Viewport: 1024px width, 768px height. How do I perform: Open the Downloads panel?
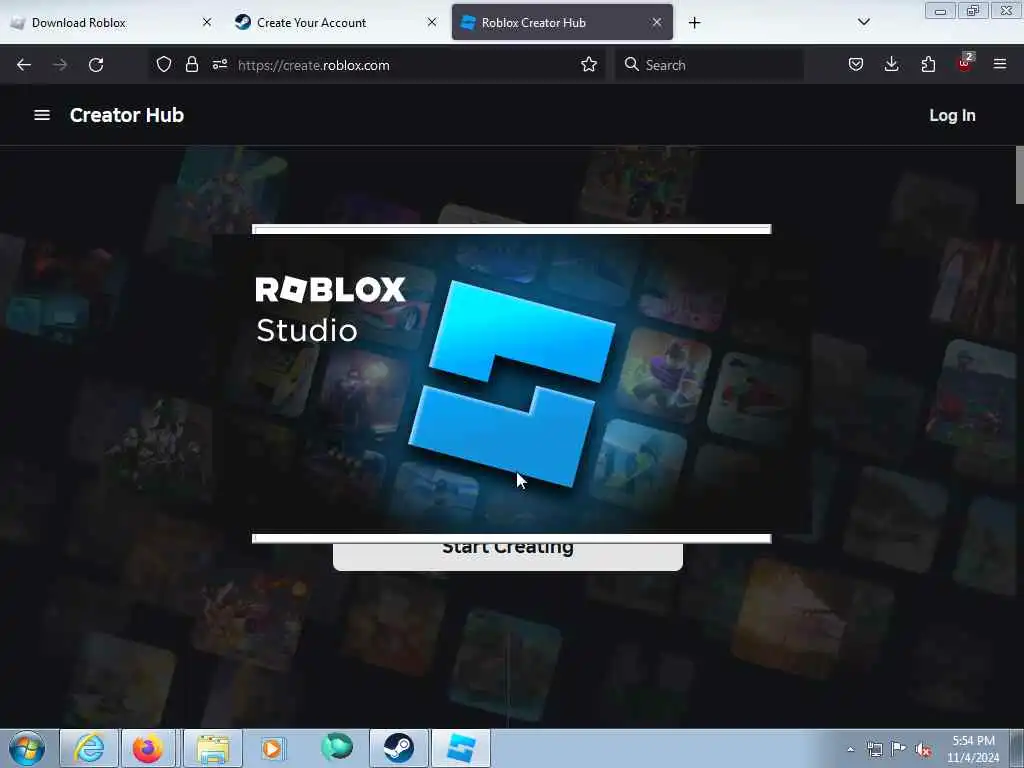[x=891, y=65]
